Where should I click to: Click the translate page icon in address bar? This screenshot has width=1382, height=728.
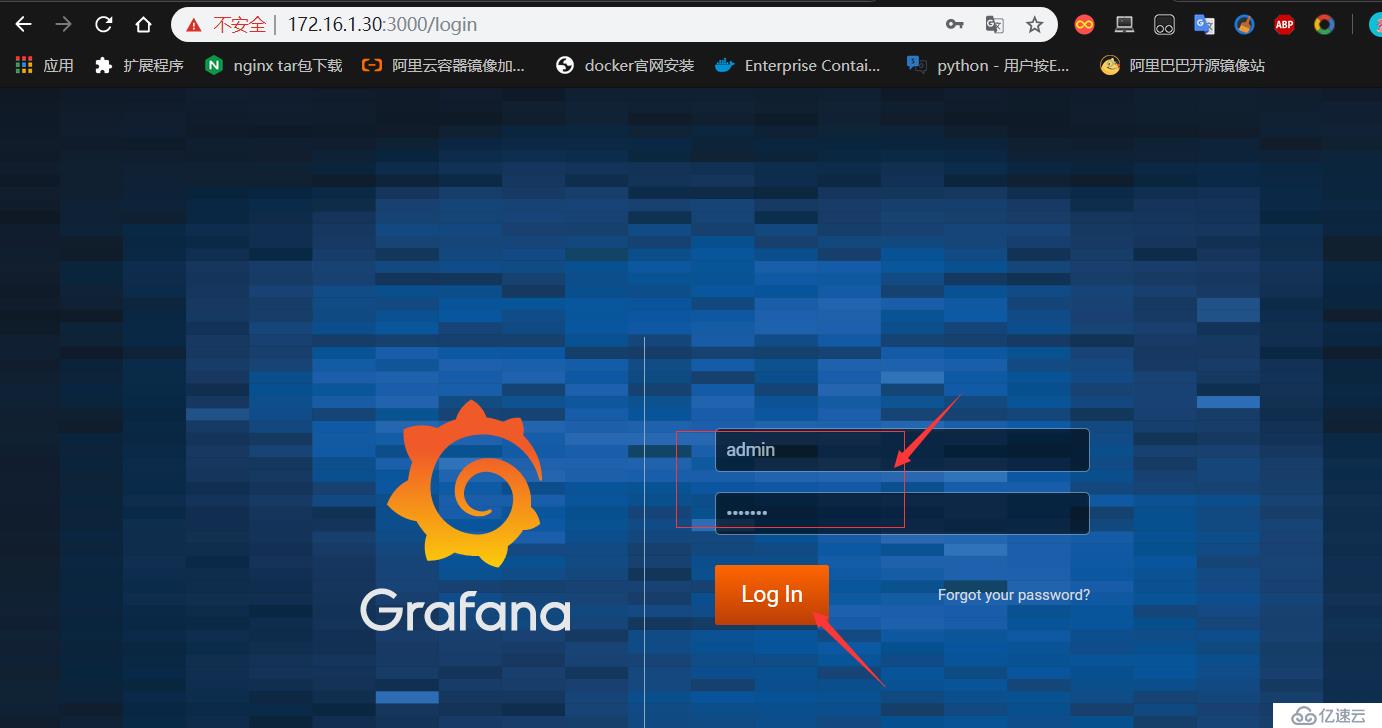click(994, 24)
